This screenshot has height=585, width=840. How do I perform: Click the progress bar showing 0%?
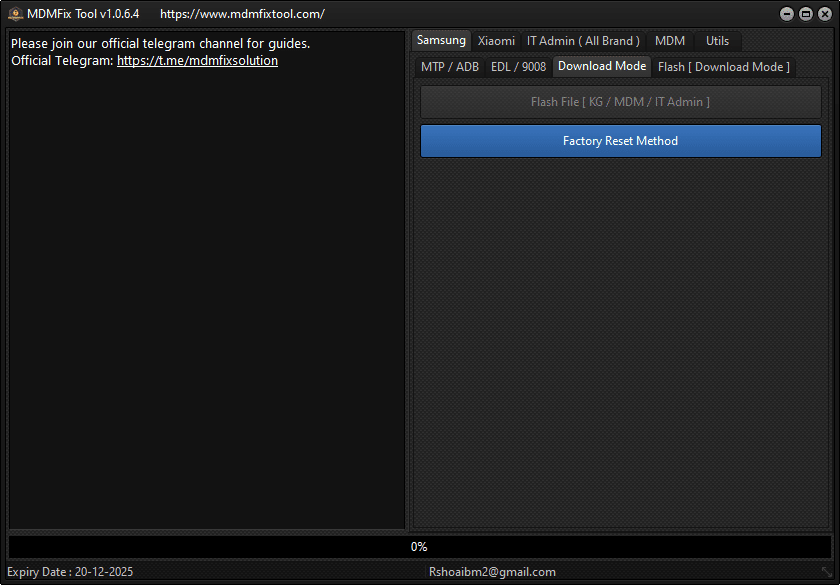(x=419, y=546)
